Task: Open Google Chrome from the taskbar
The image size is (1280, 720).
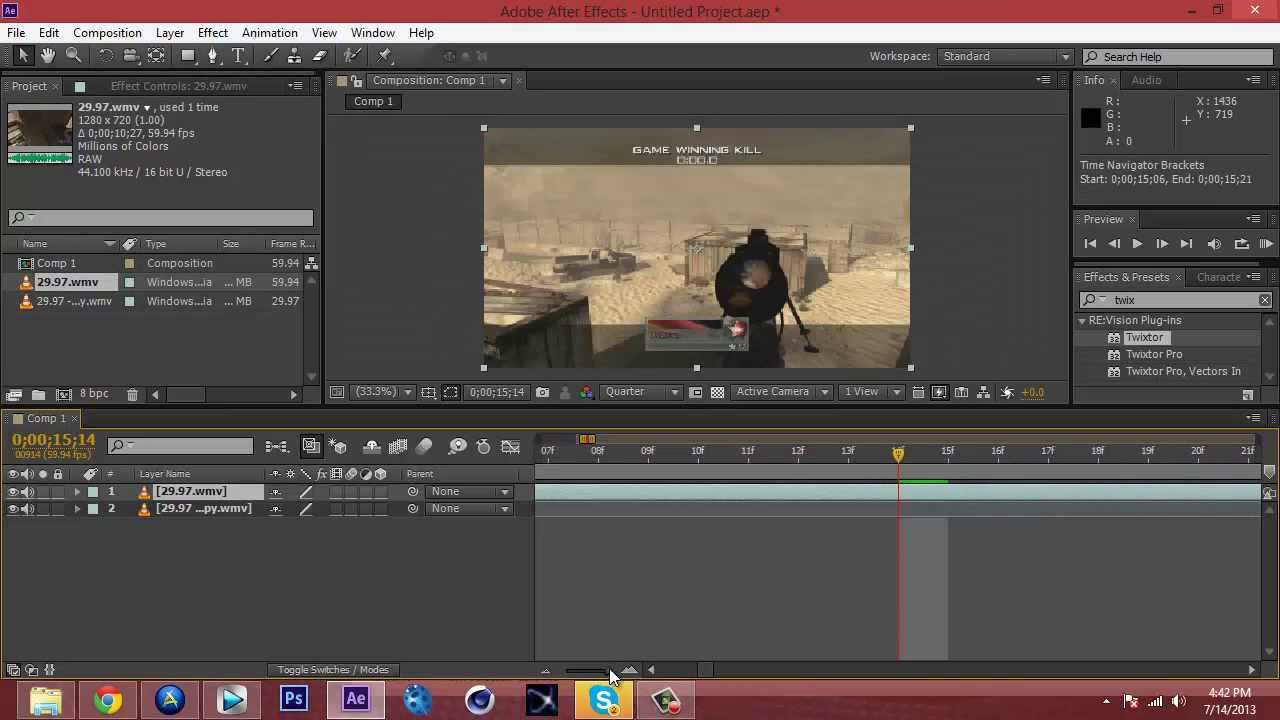Action: (x=108, y=699)
